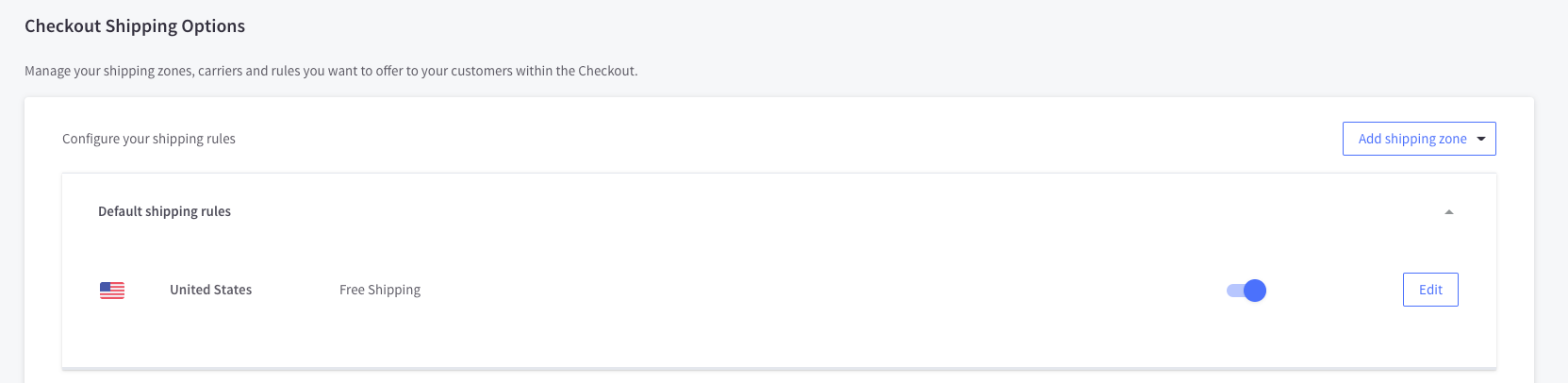
Task: Click the Manage your shipping zones description
Action: [x=331, y=71]
